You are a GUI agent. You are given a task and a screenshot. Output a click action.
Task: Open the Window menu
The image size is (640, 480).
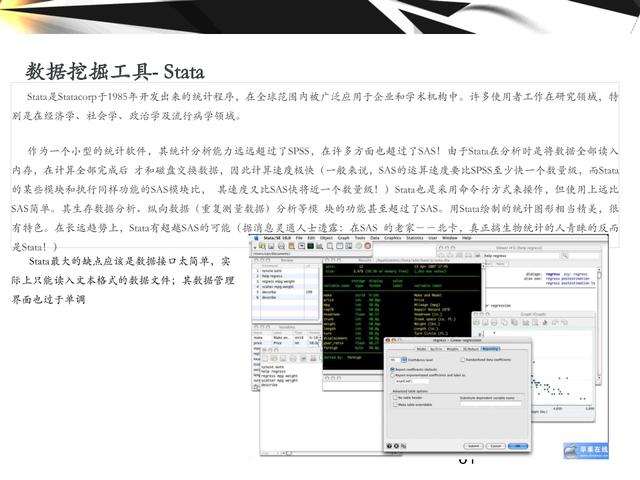[450, 238]
